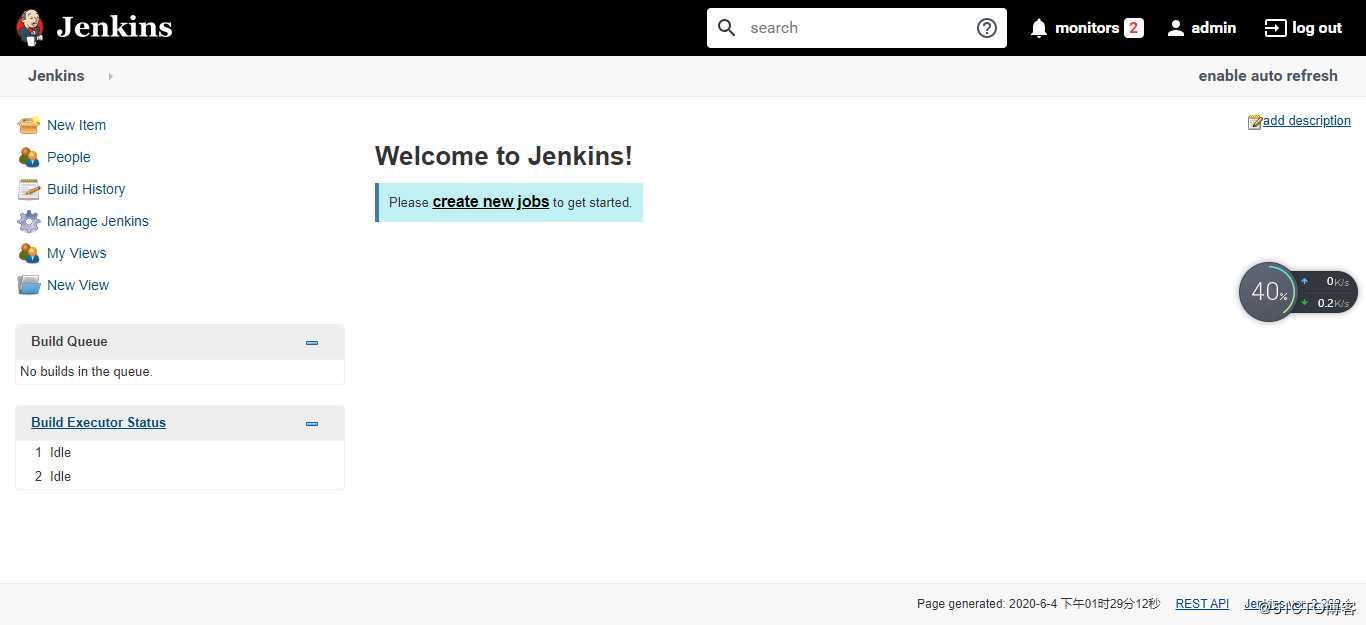This screenshot has width=1366, height=625.
Task: Click the People icon in sidebar
Action: click(x=29, y=157)
